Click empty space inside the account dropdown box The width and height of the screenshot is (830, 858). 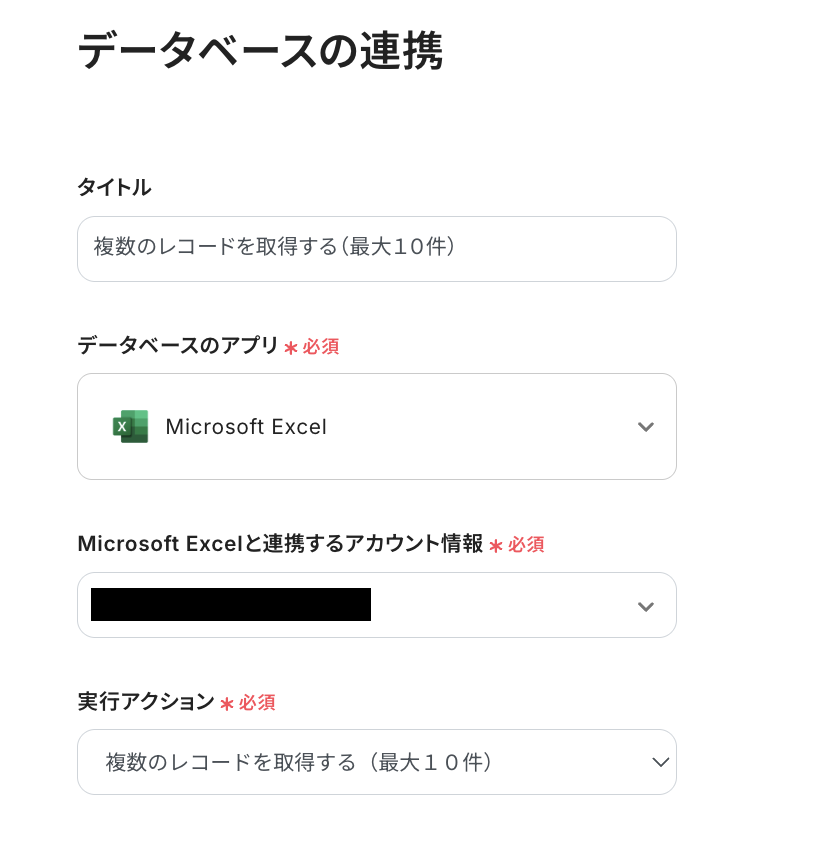500,605
